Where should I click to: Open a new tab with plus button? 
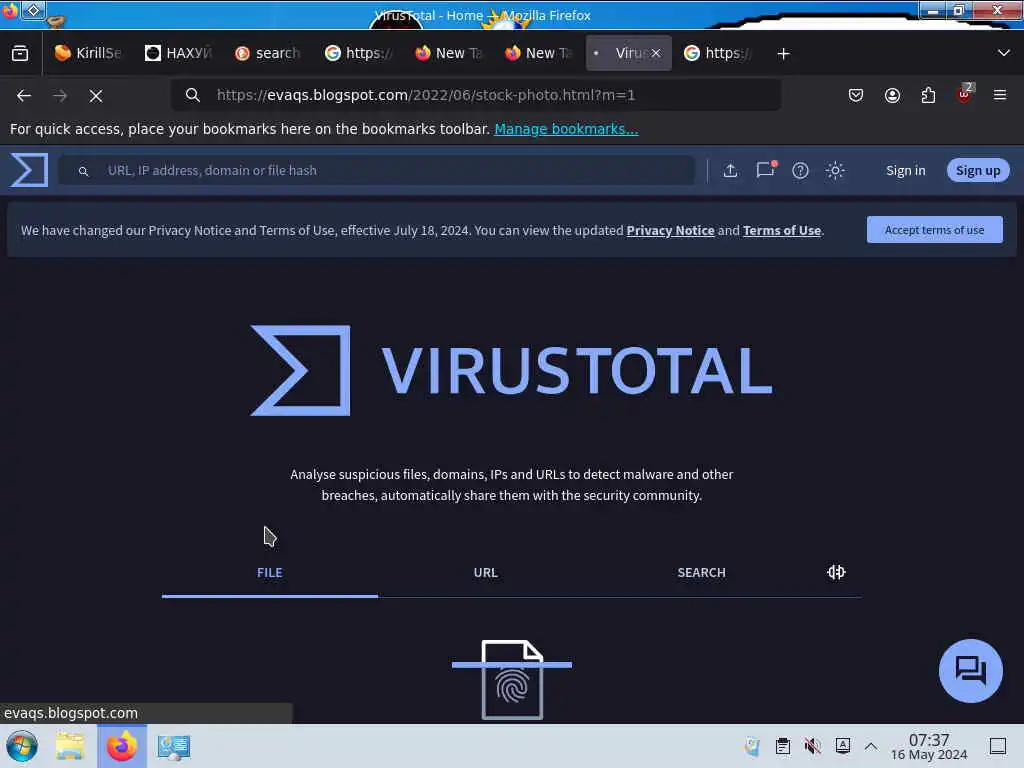coord(784,54)
